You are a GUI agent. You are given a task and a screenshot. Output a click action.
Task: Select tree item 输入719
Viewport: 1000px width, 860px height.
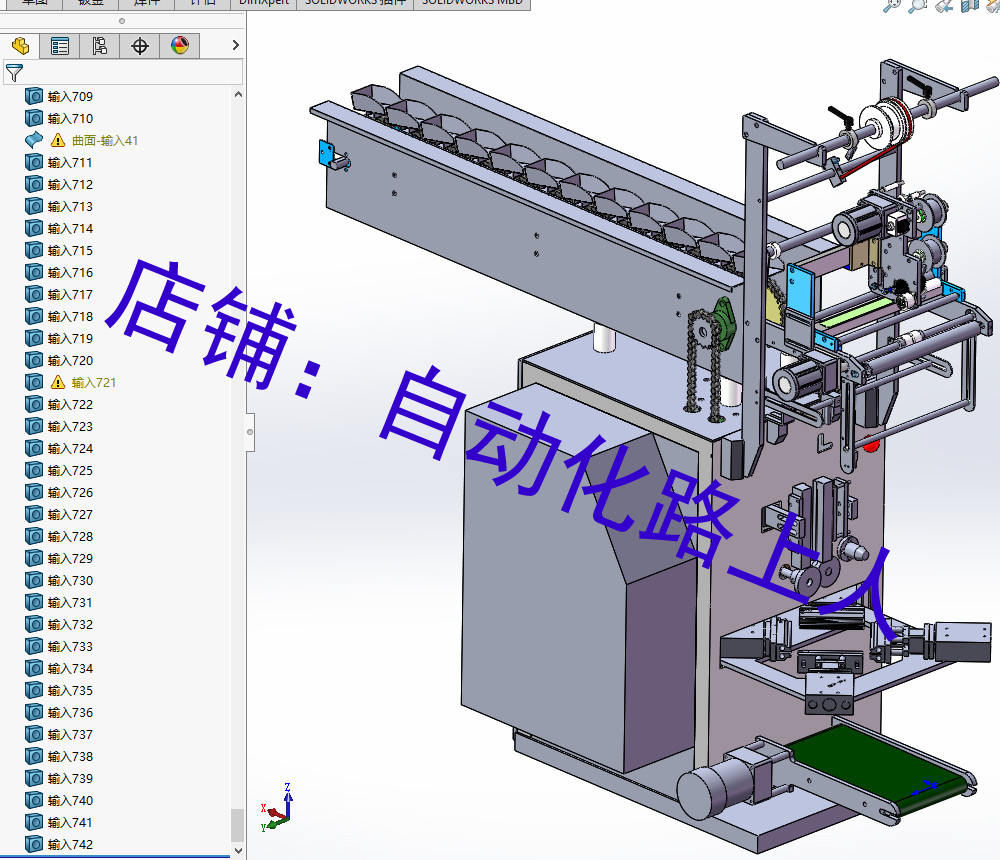[70, 339]
